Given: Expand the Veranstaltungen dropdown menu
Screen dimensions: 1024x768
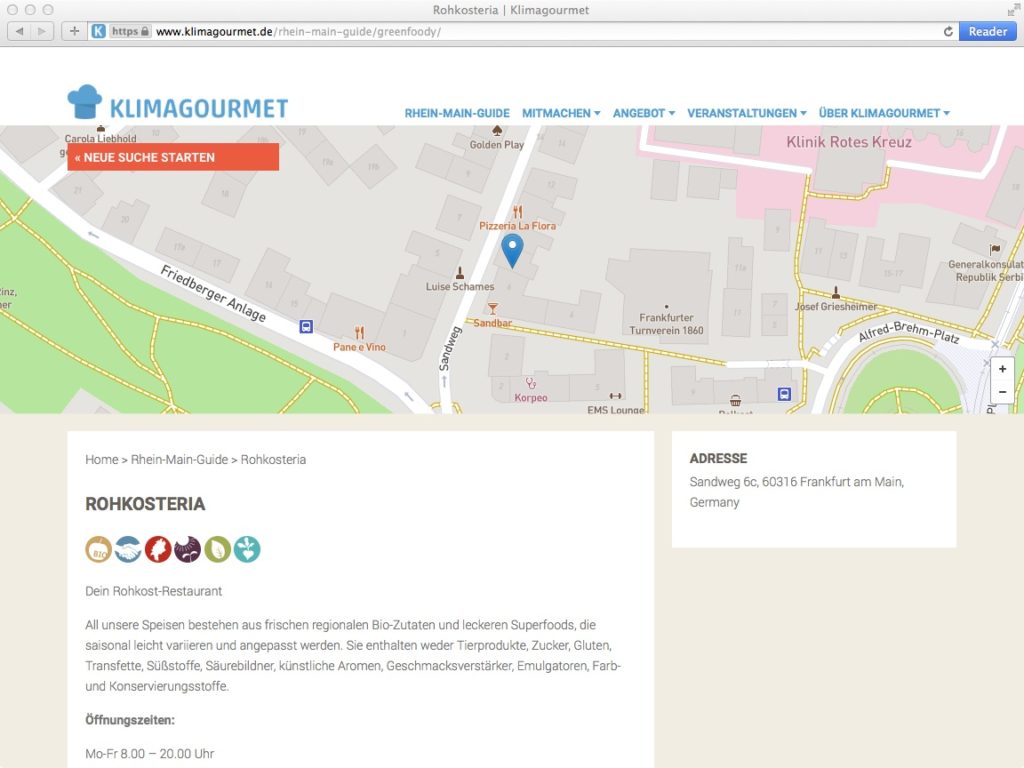Looking at the screenshot, I should (746, 113).
